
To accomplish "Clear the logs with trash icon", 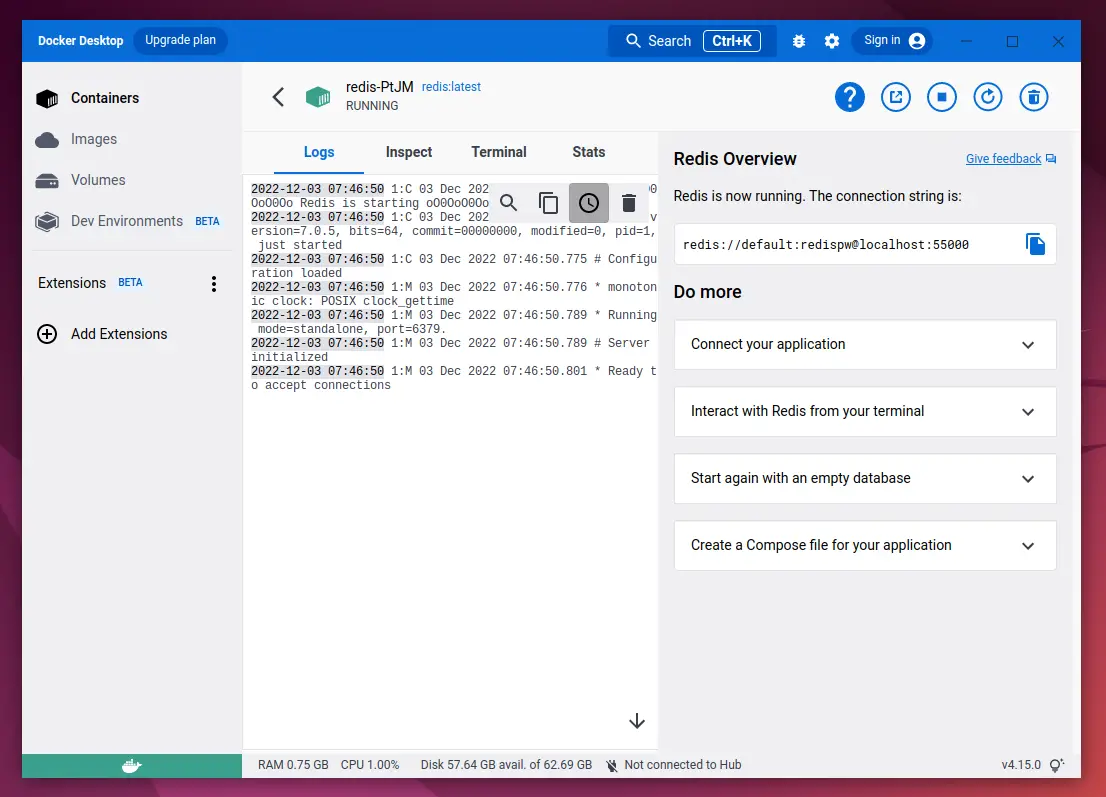I will click(x=629, y=203).
